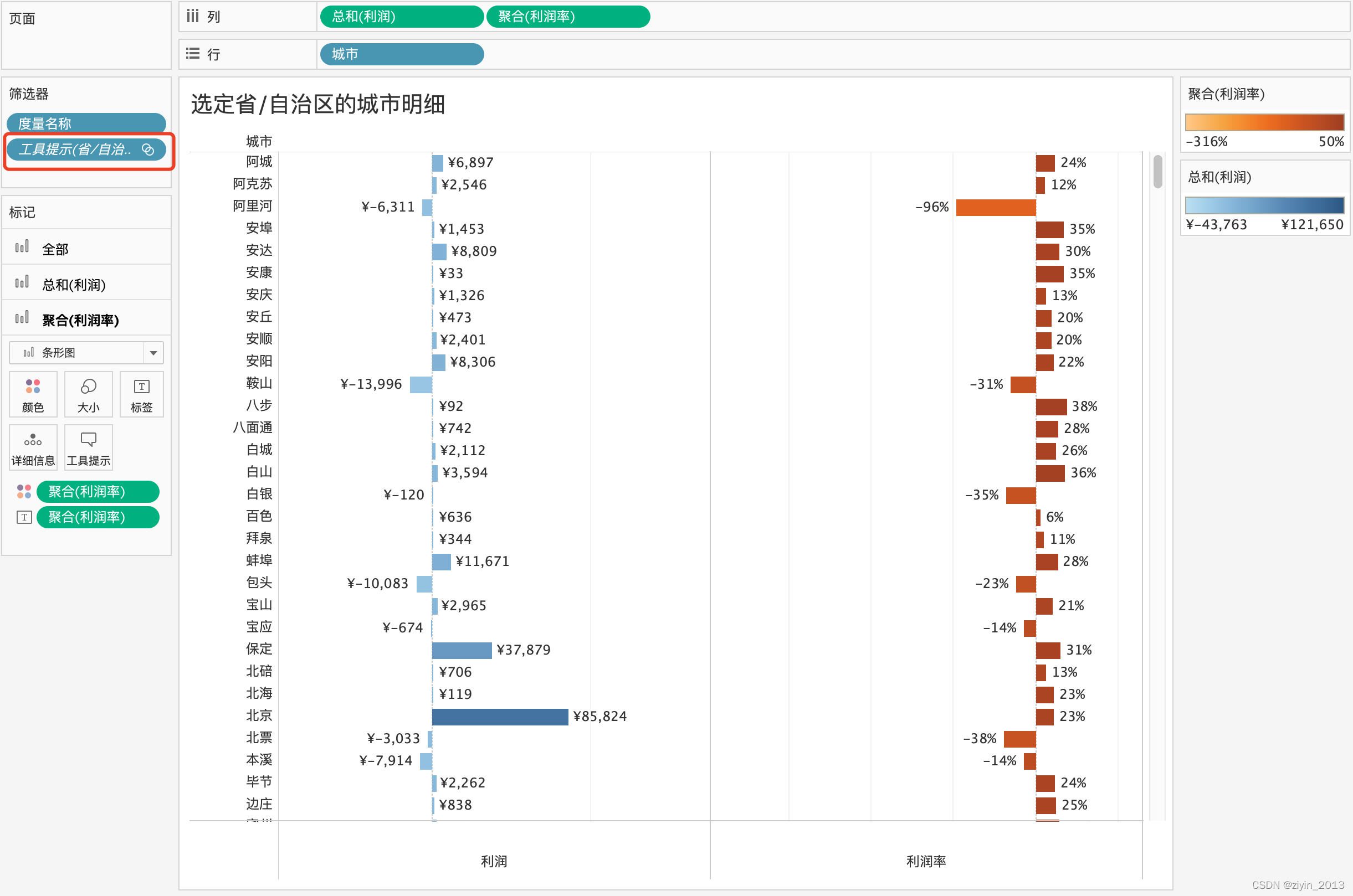Click the vertical scrollbar thumb of the chart

(1157, 172)
